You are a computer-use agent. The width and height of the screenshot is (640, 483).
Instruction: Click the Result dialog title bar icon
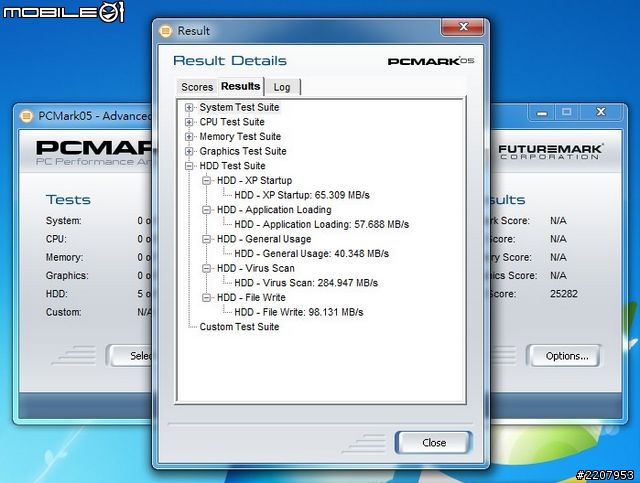(166, 31)
